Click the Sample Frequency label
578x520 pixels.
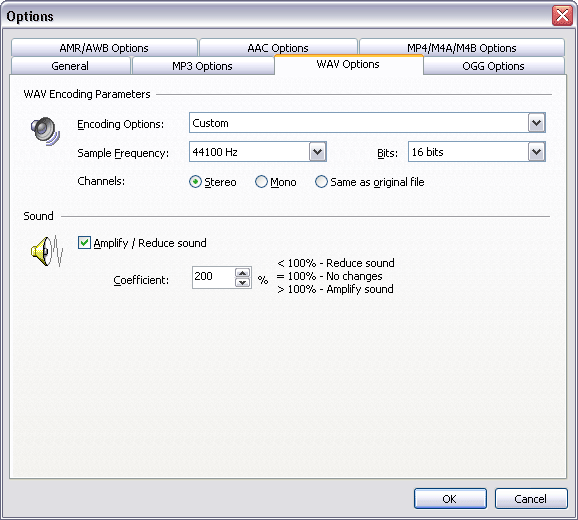point(123,153)
